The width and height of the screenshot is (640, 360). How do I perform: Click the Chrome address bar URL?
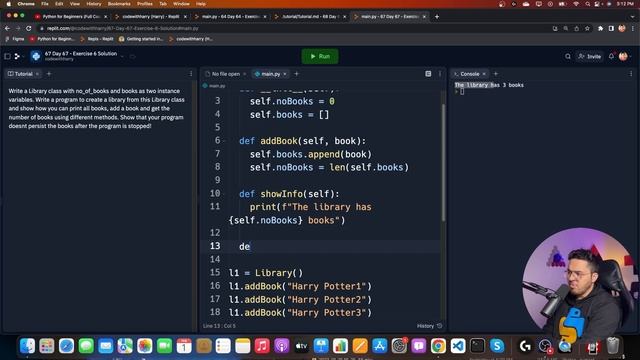[122, 28]
